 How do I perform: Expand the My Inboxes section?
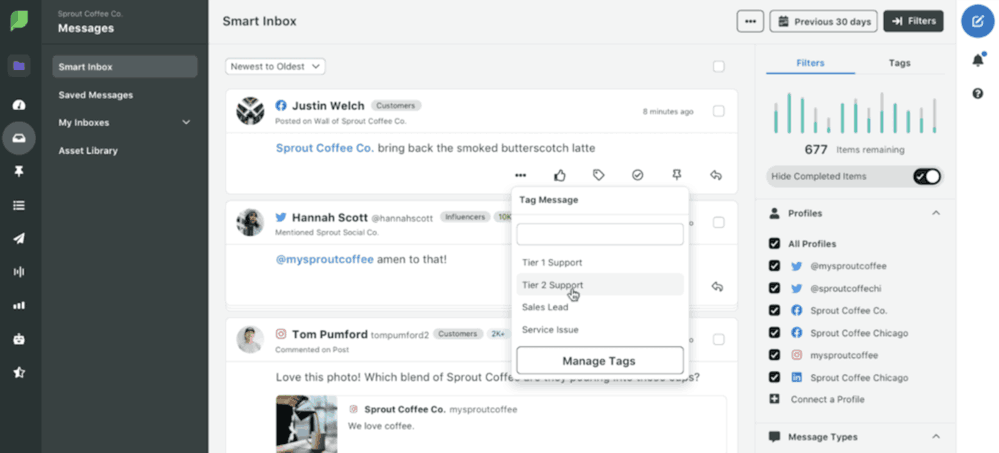click(186, 123)
